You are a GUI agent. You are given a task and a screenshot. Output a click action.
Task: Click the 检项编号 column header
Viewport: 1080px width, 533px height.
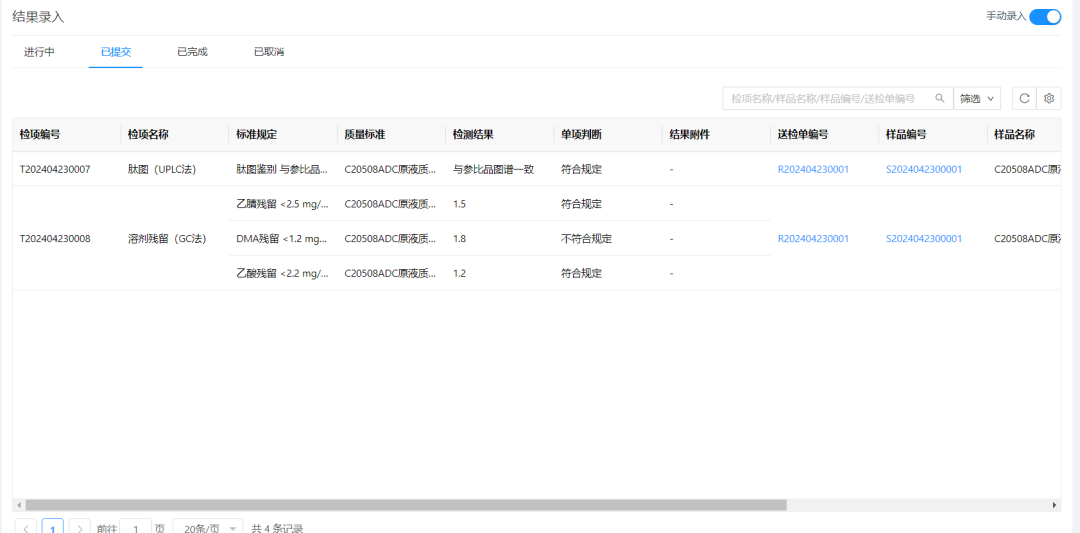(x=40, y=135)
